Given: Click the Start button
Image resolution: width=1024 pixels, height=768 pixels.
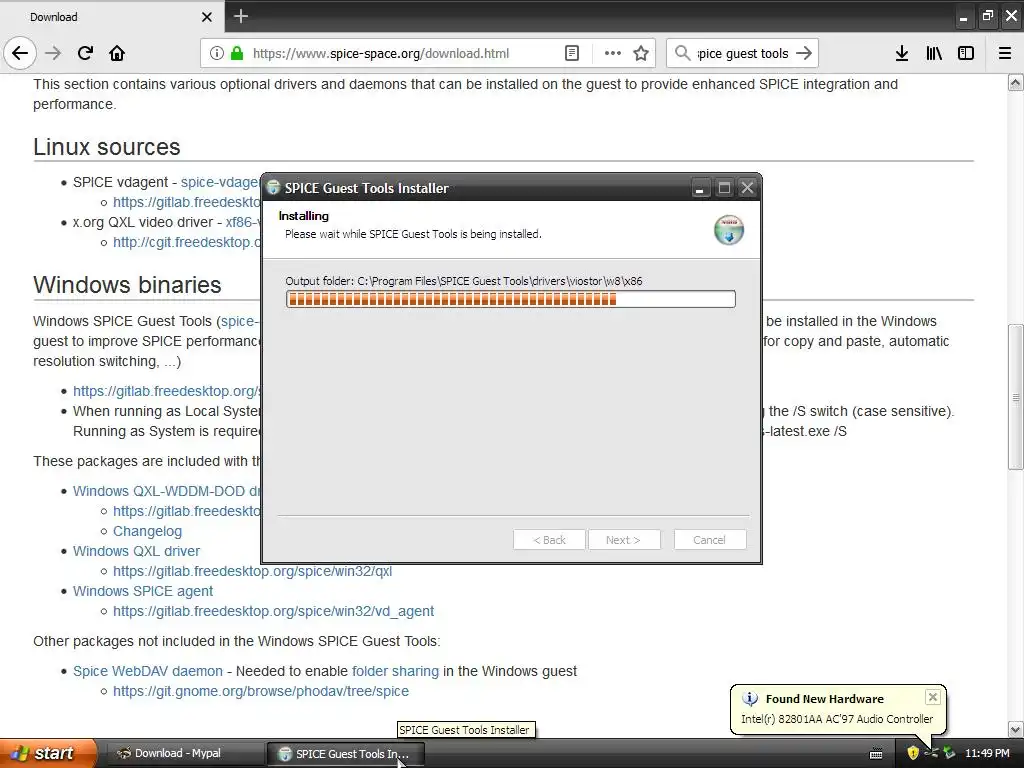Looking at the screenshot, I should [48, 753].
